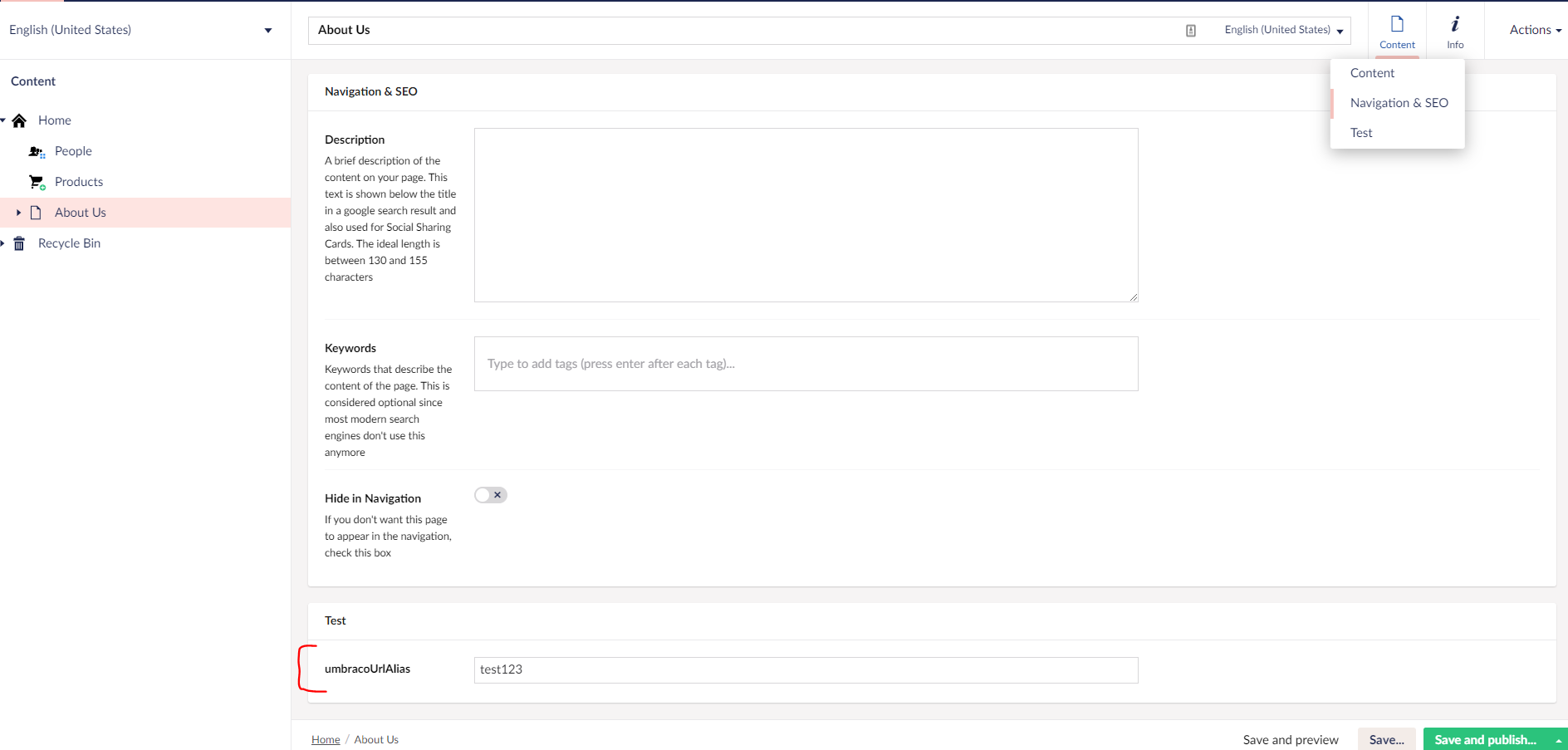Click the shopping cart icon for Products
Viewport: 1568px width, 750px height.
tap(37, 181)
